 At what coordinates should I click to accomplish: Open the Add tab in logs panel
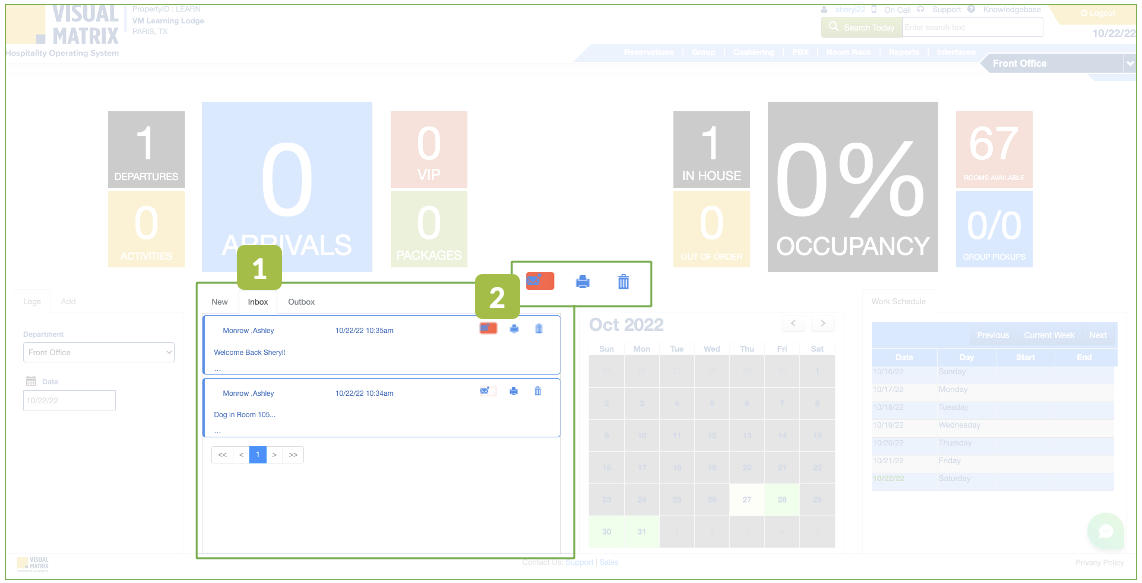[x=68, y=301]
